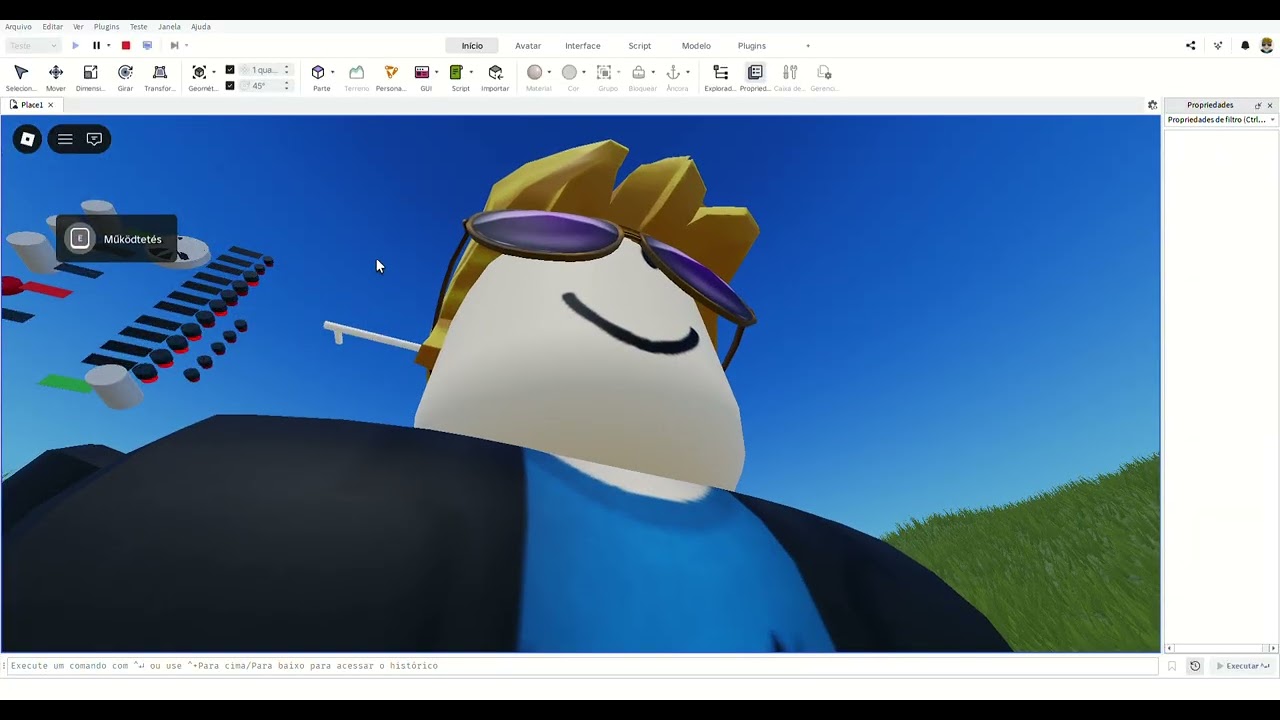
Task: Click the Grupo group icon
Action: pyautogui.click(x=604, y=73)
